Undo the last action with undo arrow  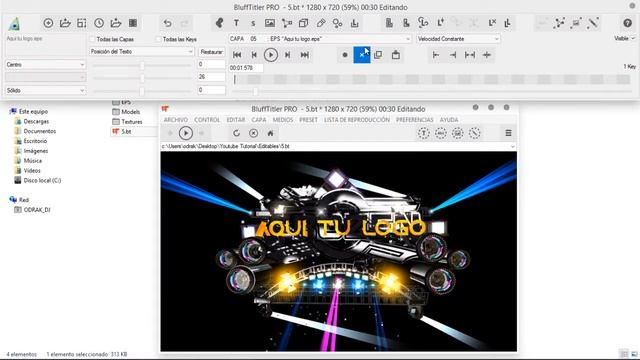(167, 23)
